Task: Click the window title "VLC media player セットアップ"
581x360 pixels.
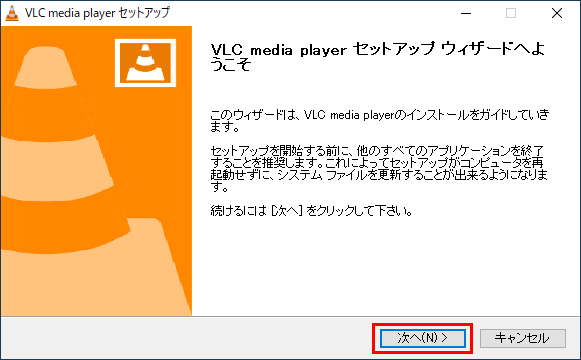Action: coord(97,13)
